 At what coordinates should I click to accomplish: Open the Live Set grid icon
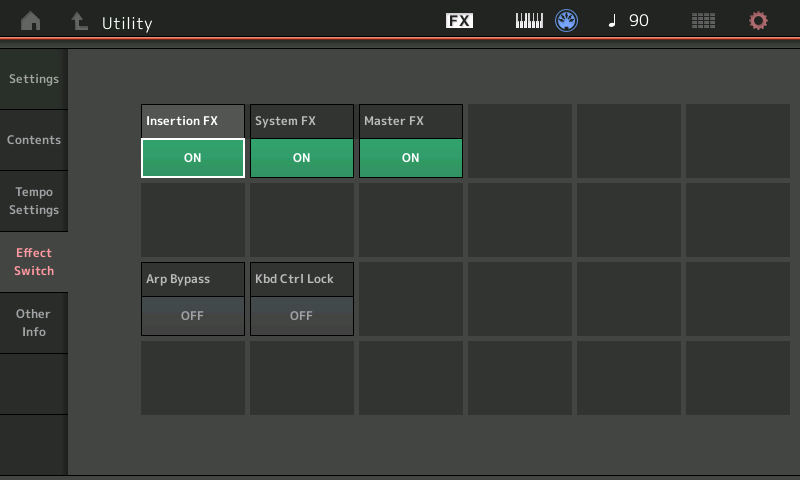pos(703,21)
